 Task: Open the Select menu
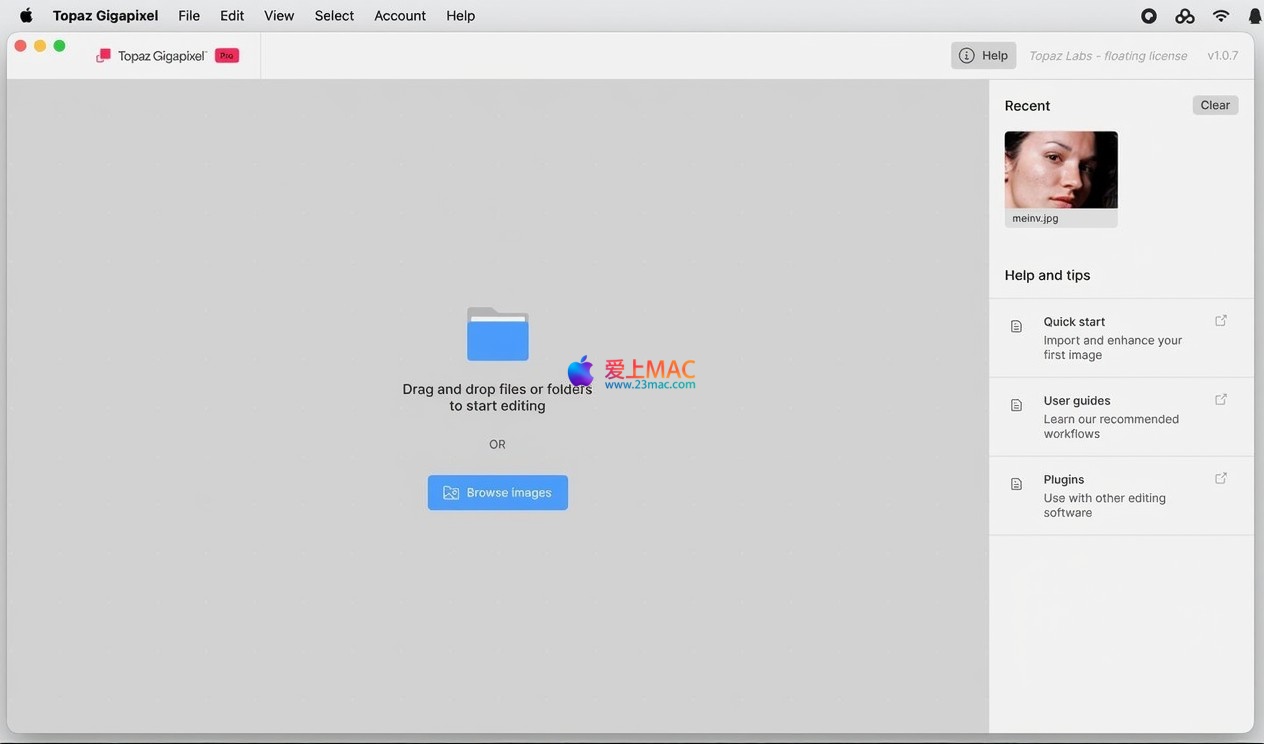(x=334, y=16)
